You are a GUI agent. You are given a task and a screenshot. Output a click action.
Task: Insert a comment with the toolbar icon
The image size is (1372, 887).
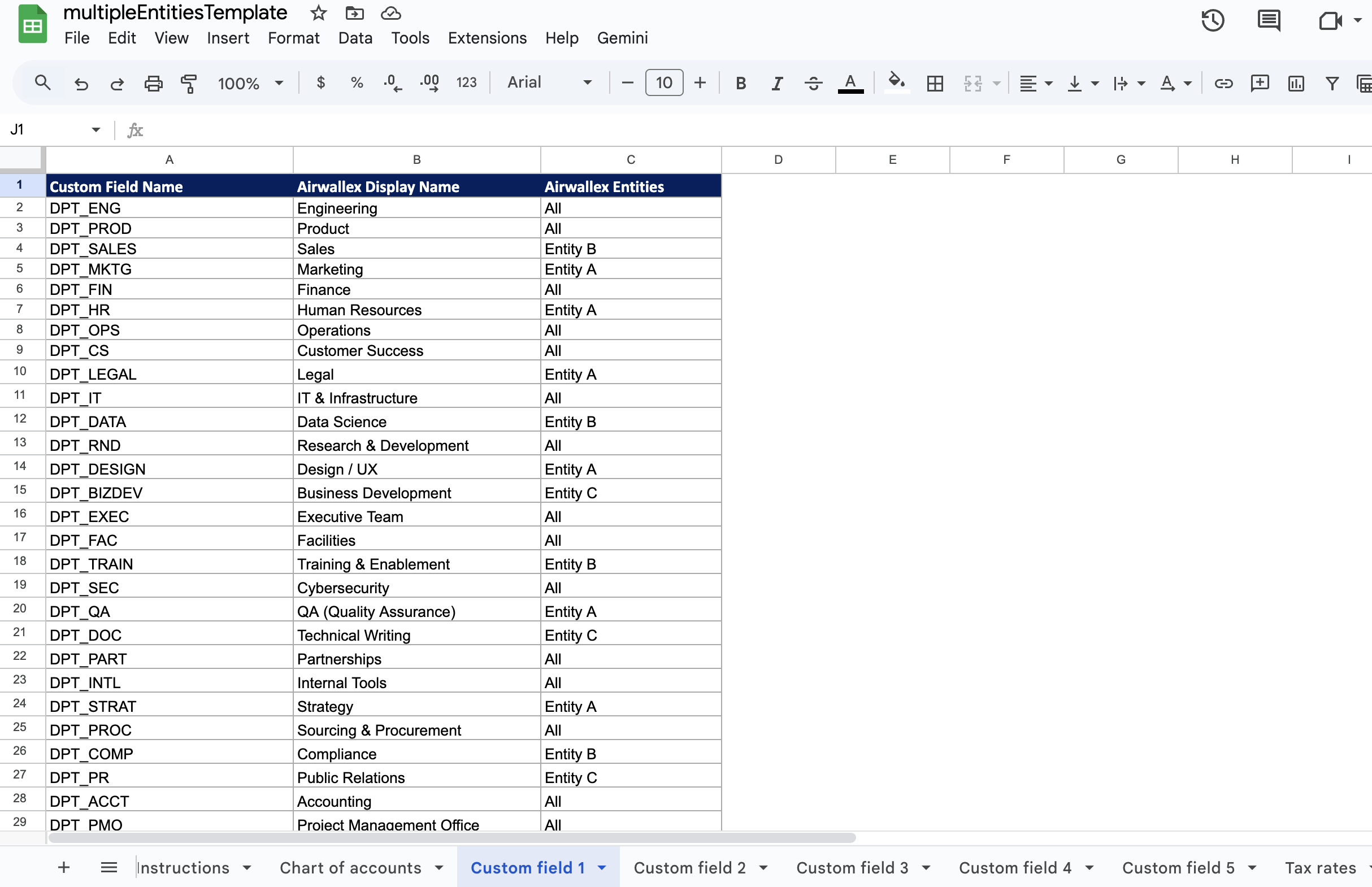pos(1259,83)
